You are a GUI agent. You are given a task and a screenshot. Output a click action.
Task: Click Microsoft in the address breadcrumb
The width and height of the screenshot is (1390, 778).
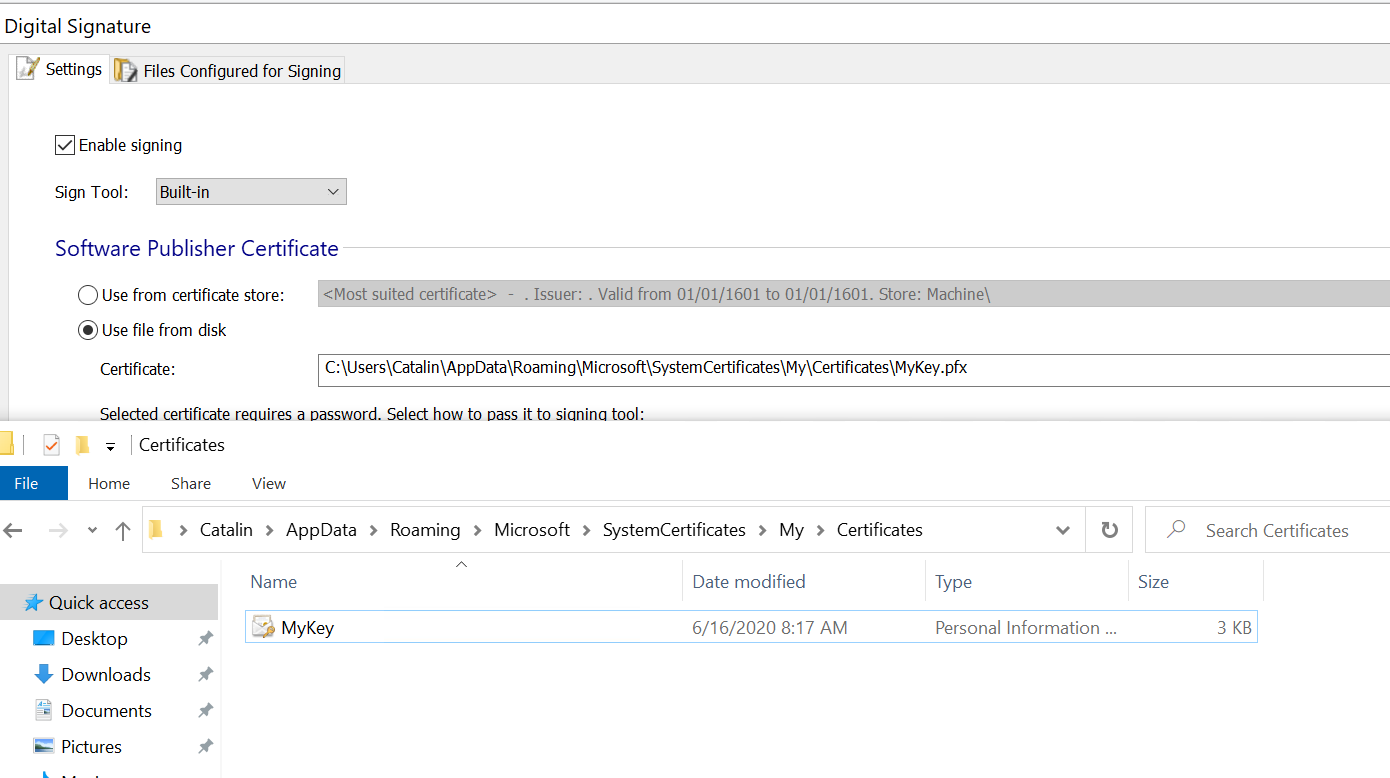pos(532,530)
